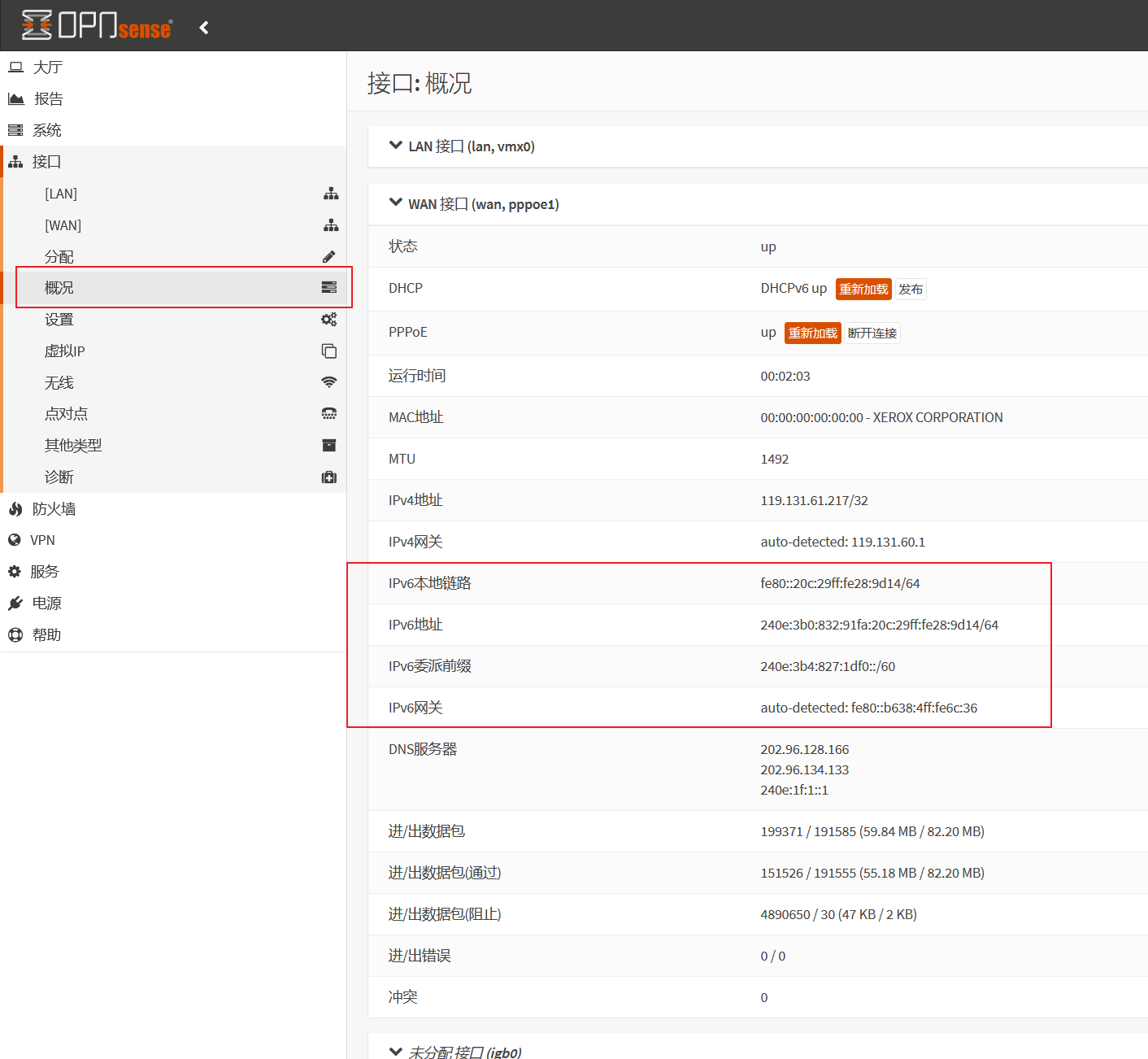The width and height of the screenshot is (1148, 1059).
Task: Click the IPv4 gateway value 119.131.60.1
Action: [x=888, y=543]
